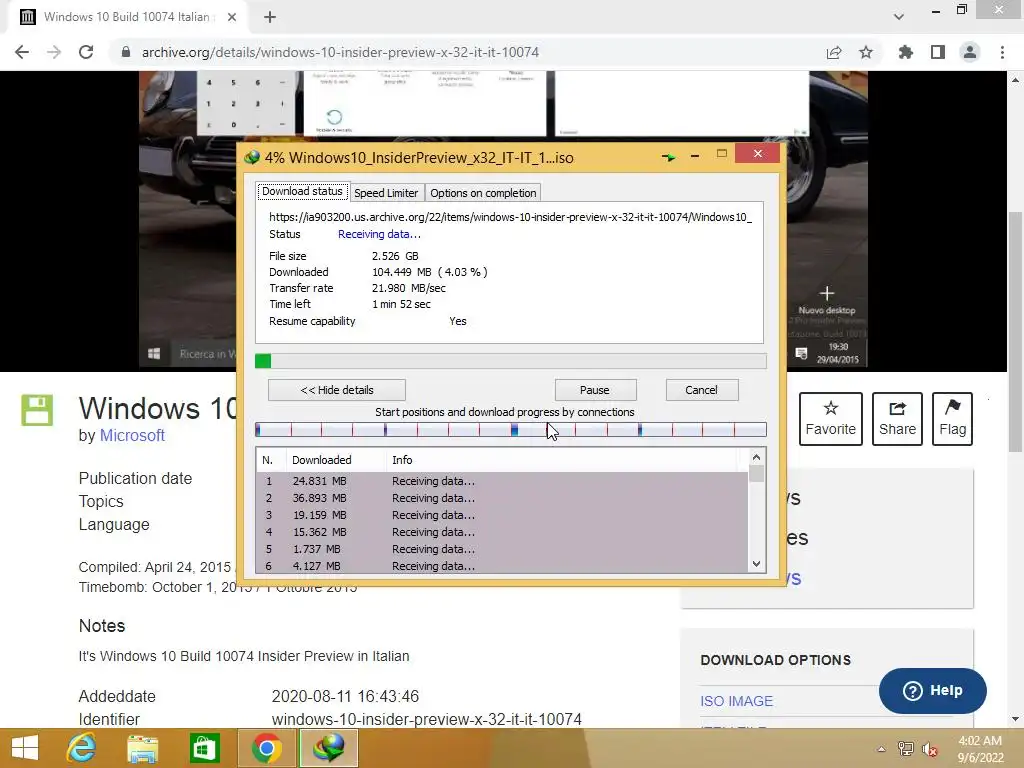Select connection row 4 with 15.362 MB

click(x=502, y=532)
